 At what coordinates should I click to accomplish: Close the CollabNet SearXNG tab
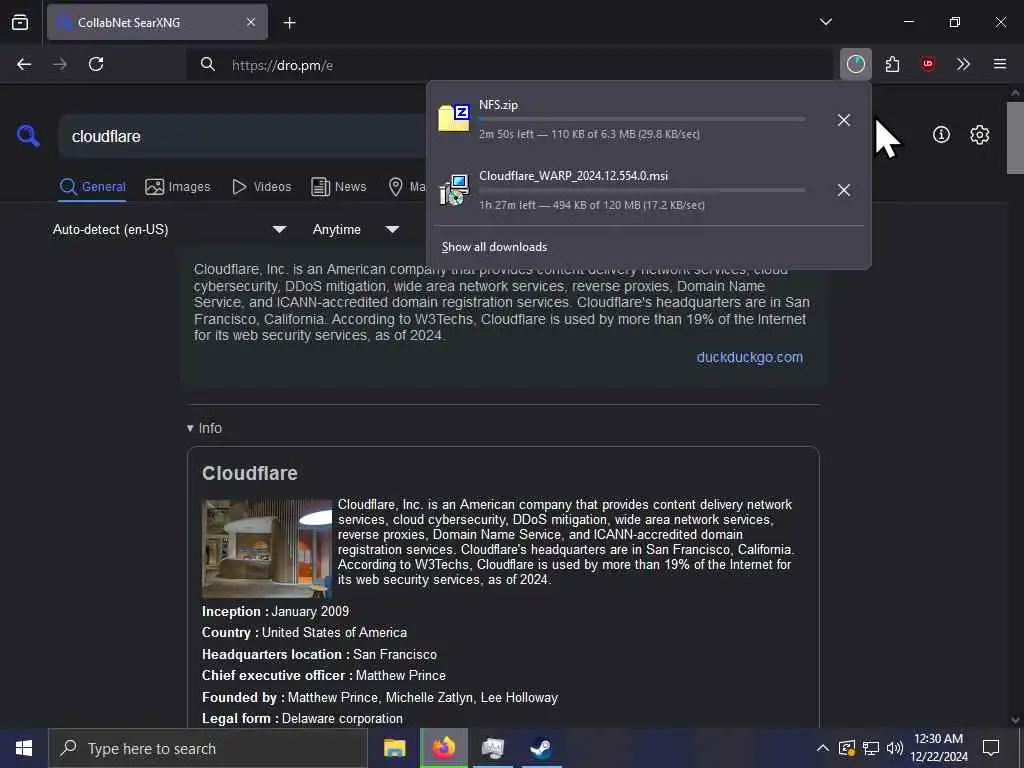point(251,22)
